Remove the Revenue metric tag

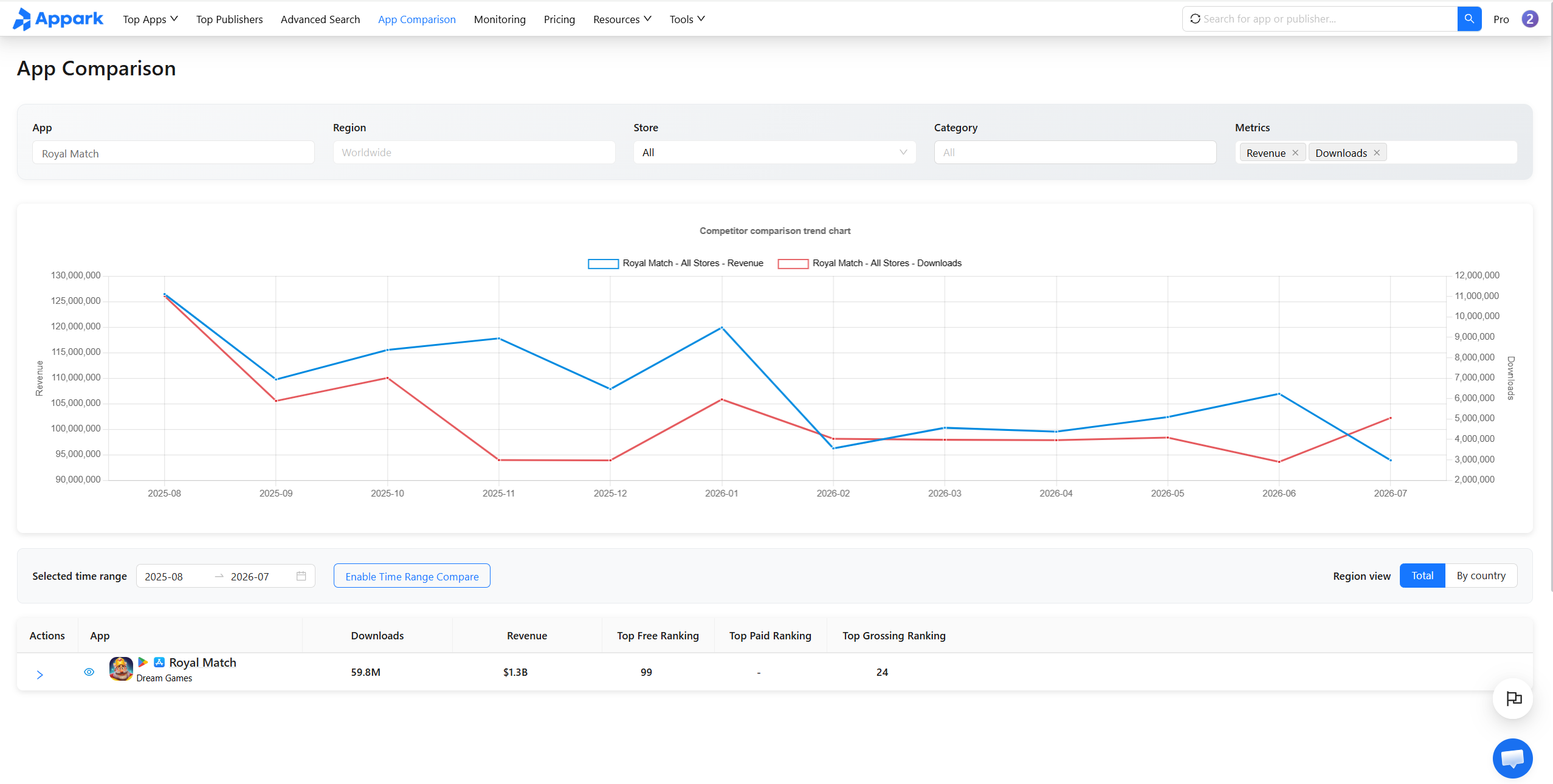pos(1295,153)
